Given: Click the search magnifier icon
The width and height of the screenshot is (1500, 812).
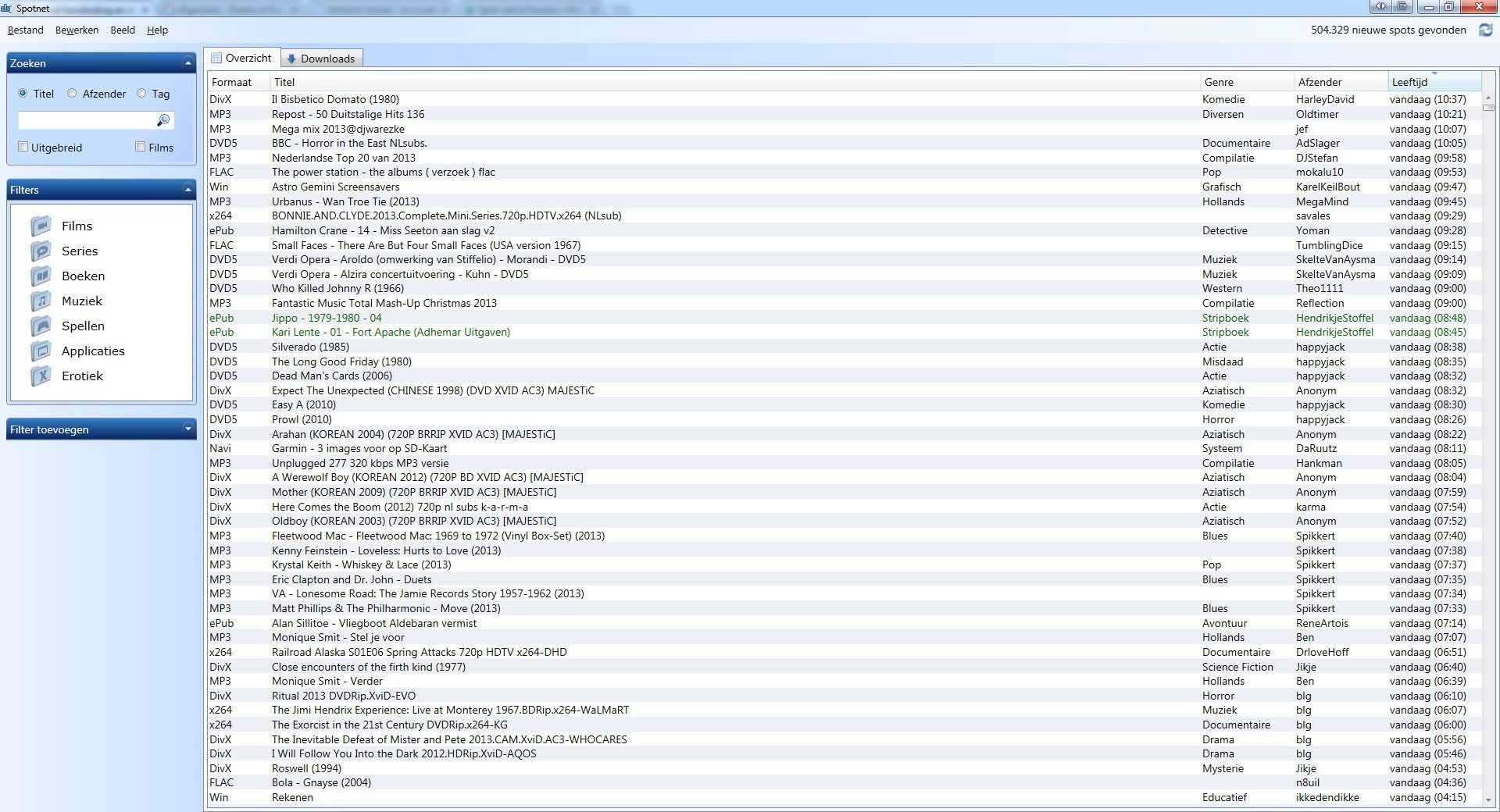Looking at the screenshot, I should click(163, 120).
